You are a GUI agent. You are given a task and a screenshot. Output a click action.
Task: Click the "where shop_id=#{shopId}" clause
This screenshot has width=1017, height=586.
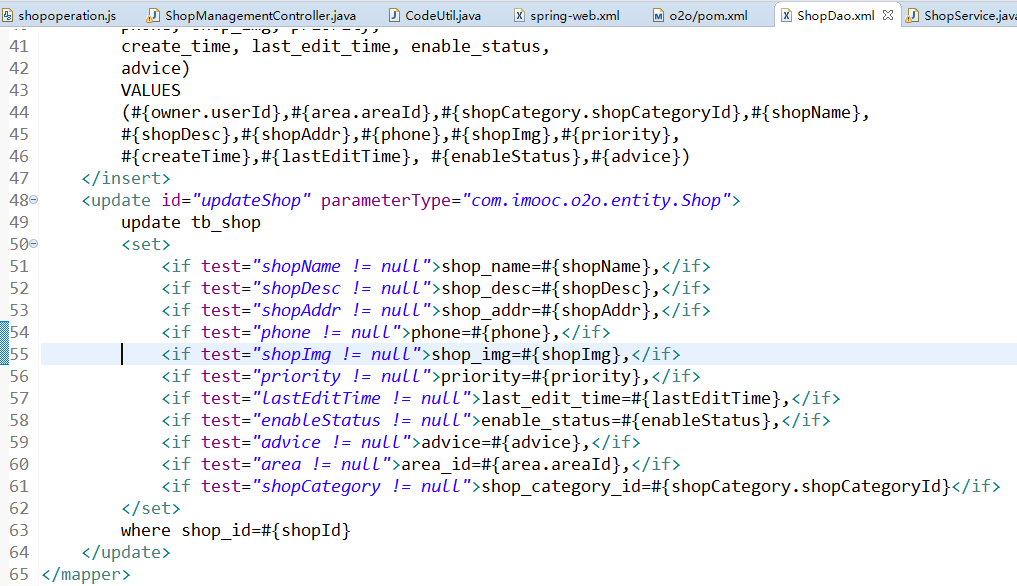coord(235,531)
